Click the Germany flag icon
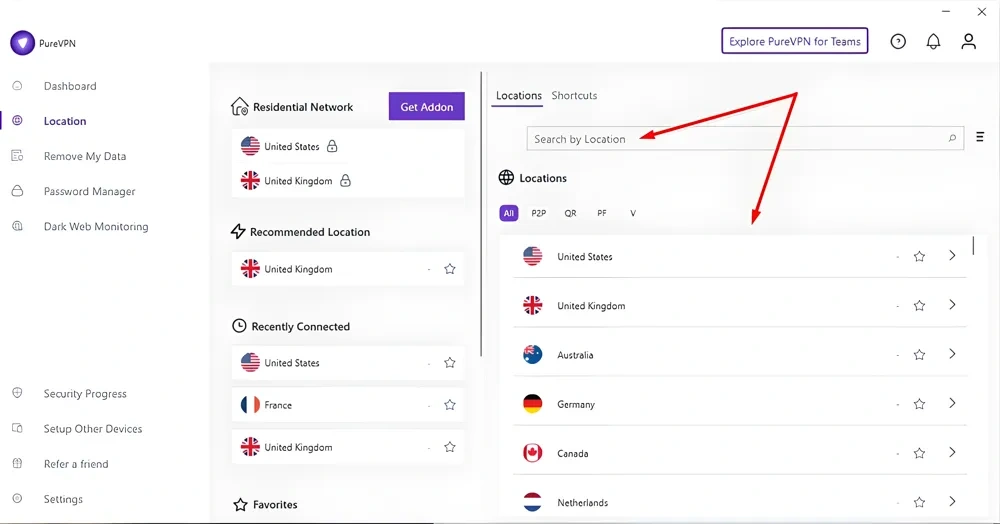This screenshot has width=1000, height=524. click(533, 404)
